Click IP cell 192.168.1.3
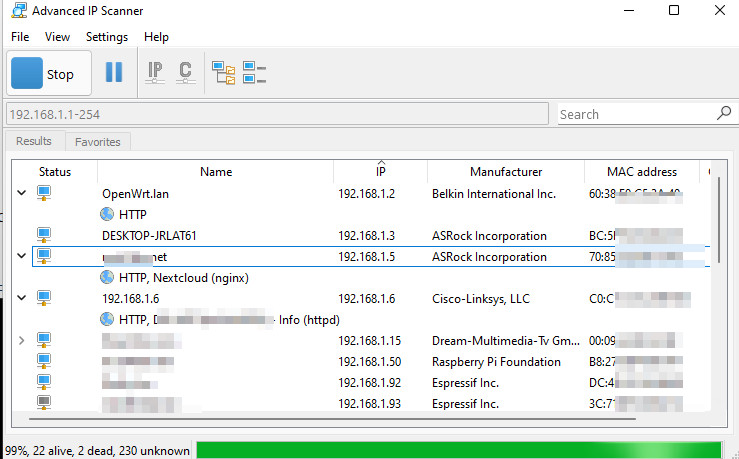Image resolution: width=739 pixels, height=459 pixels. 367,236
